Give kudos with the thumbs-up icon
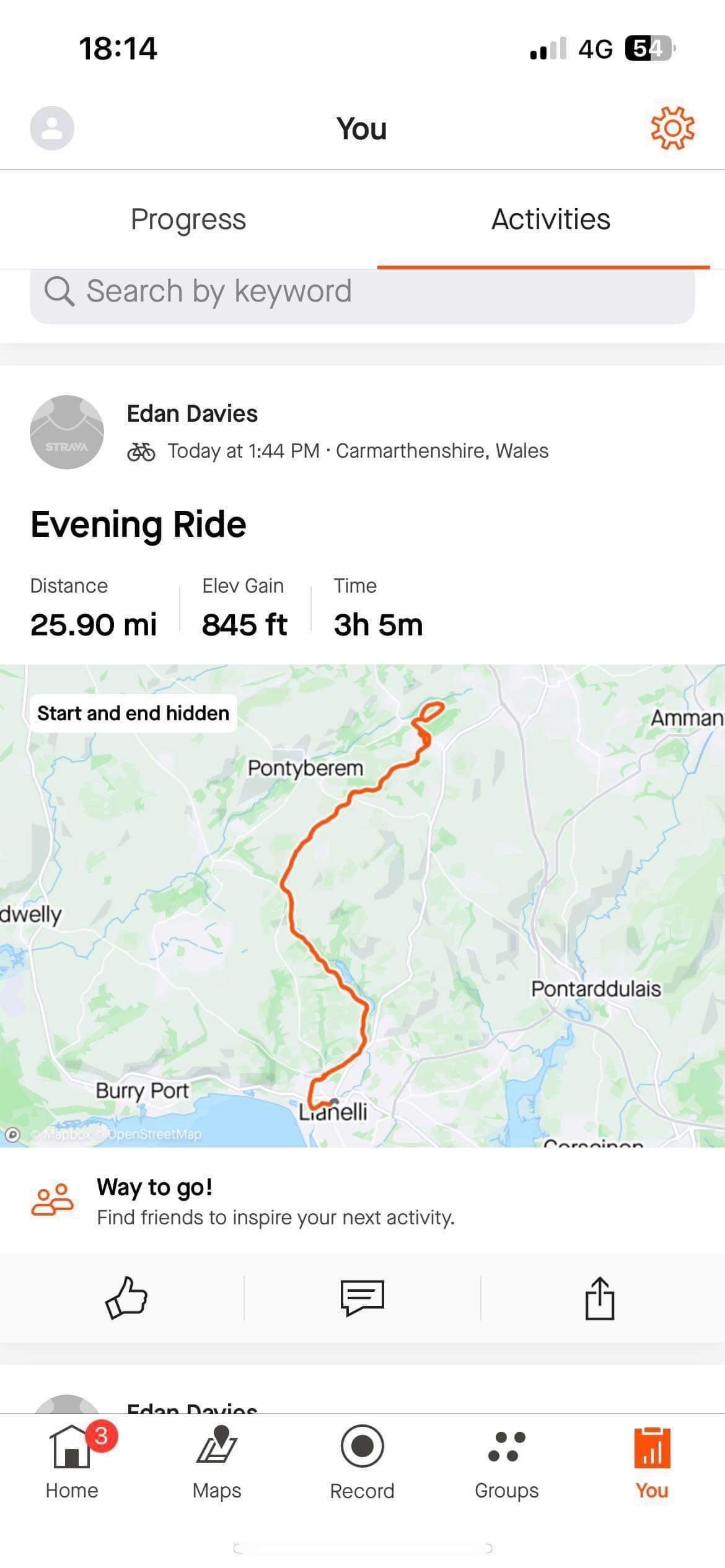This screenshot has height=1568, width=725. click(x=126, y=1297)
